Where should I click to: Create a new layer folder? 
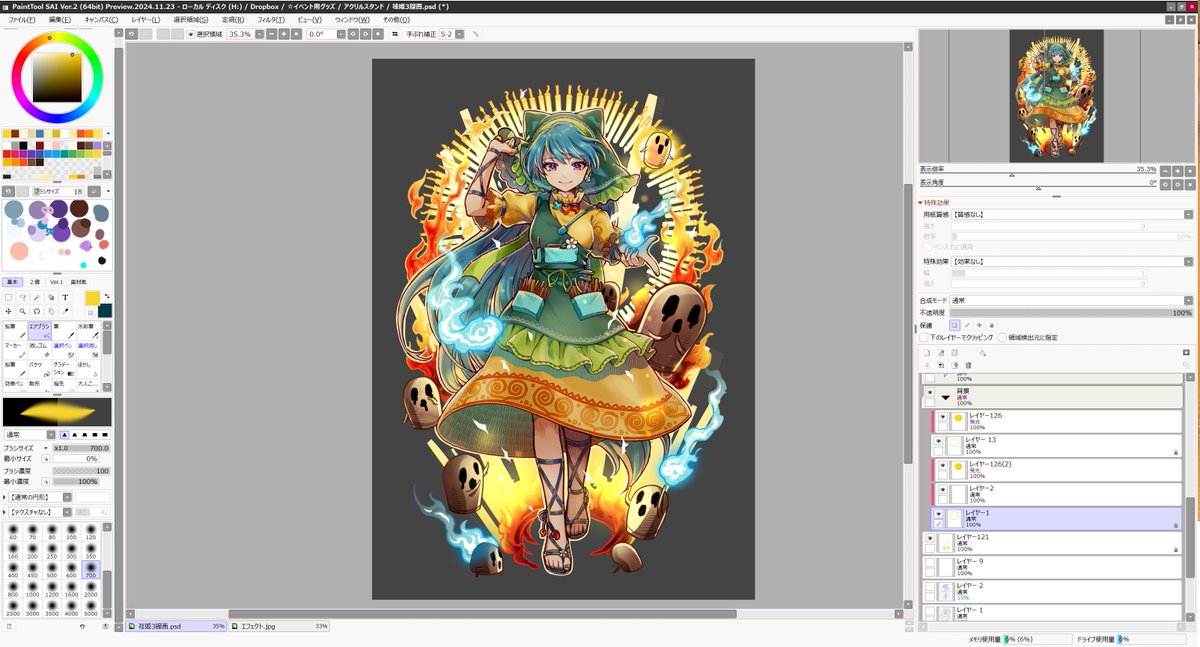tap(954, 353)
